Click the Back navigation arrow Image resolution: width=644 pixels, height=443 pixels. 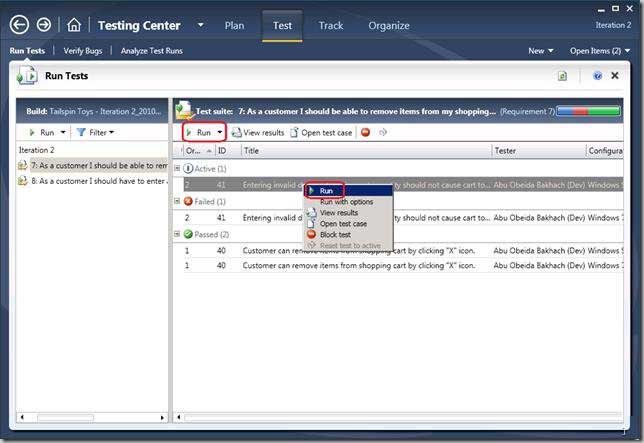20,25
